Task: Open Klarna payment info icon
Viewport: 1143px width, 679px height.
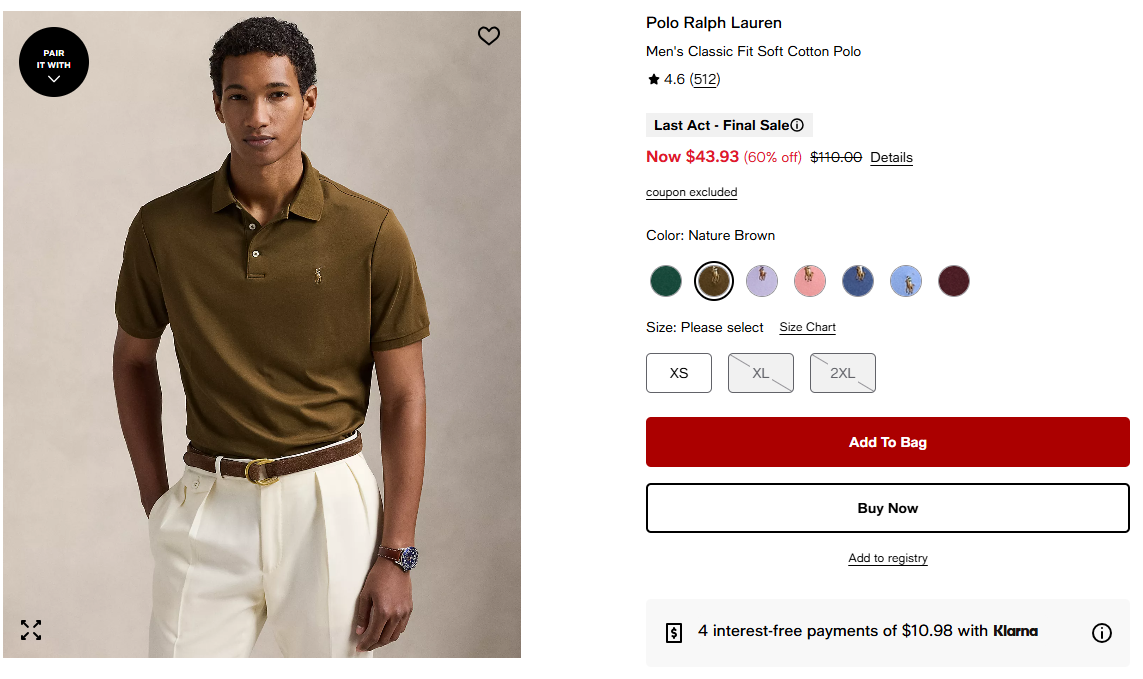Action: pos(1101,632)
